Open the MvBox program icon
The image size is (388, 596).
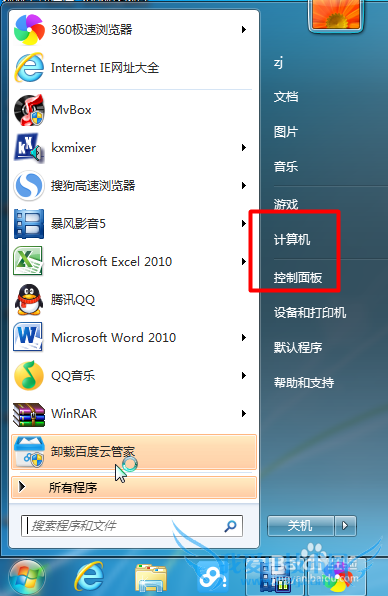[29, 110]
